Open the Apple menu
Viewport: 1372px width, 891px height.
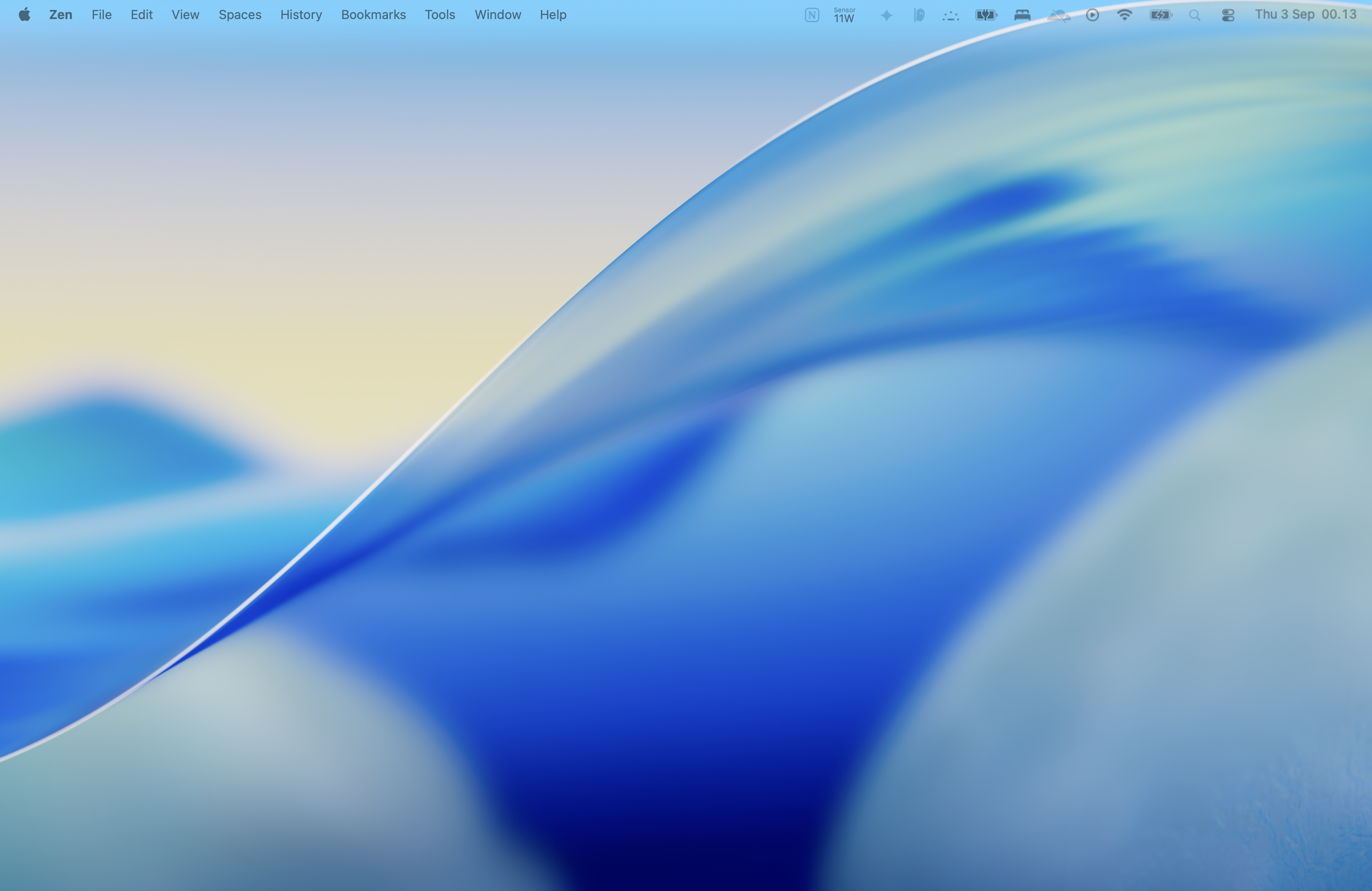(24, 15)
